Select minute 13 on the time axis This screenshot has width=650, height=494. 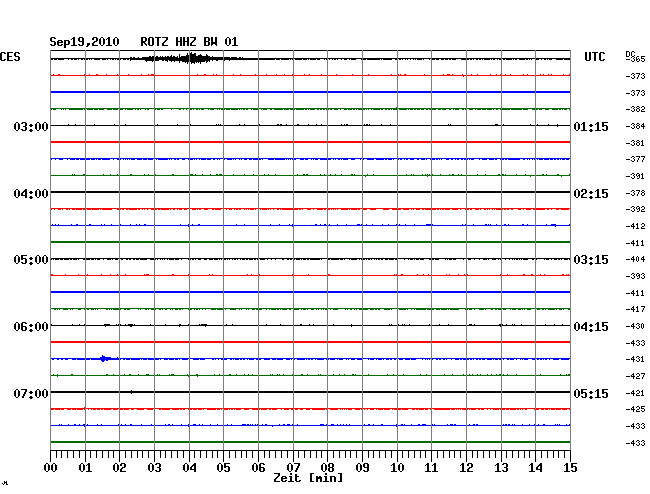pyautogui.click(x=501, y=468)
